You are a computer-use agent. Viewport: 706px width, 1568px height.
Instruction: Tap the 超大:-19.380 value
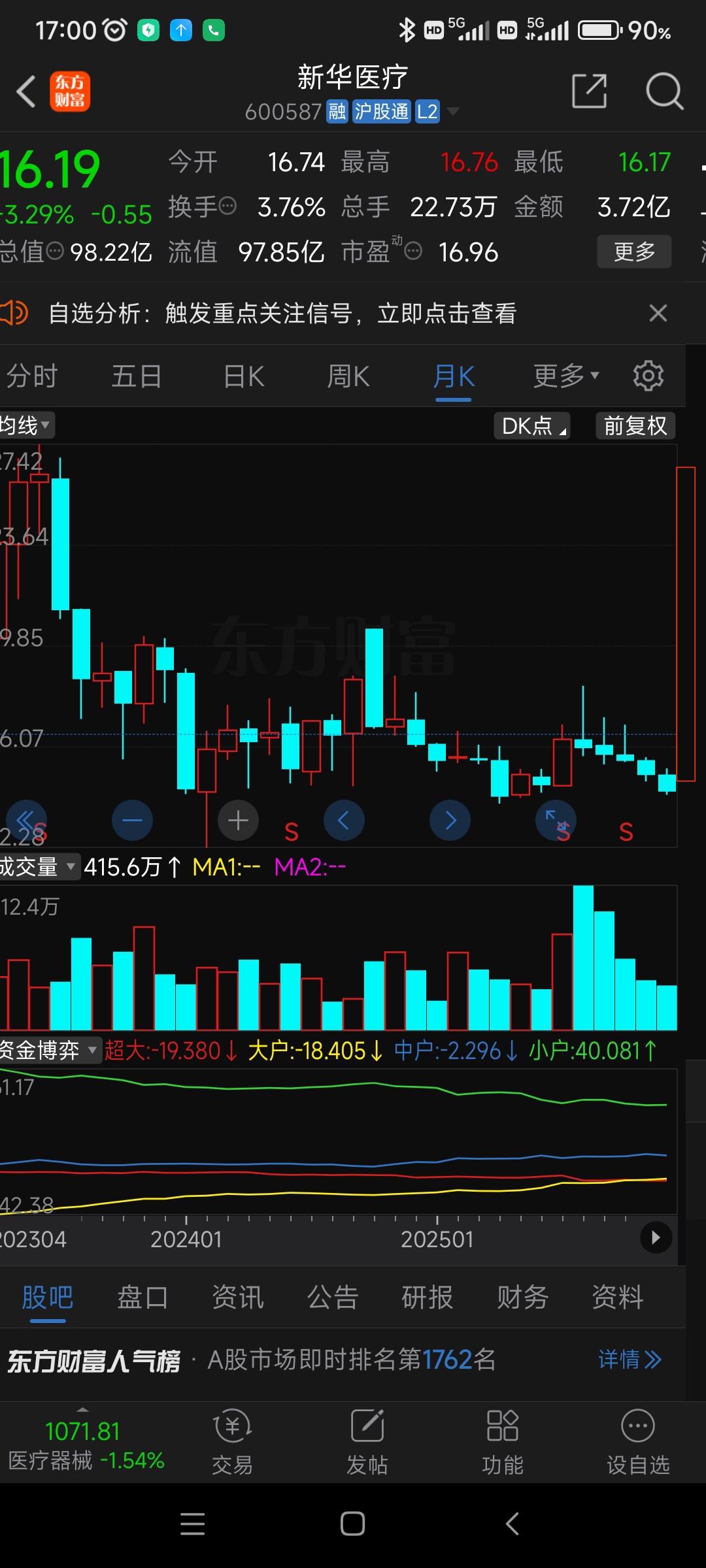[x=171, y=1051]
